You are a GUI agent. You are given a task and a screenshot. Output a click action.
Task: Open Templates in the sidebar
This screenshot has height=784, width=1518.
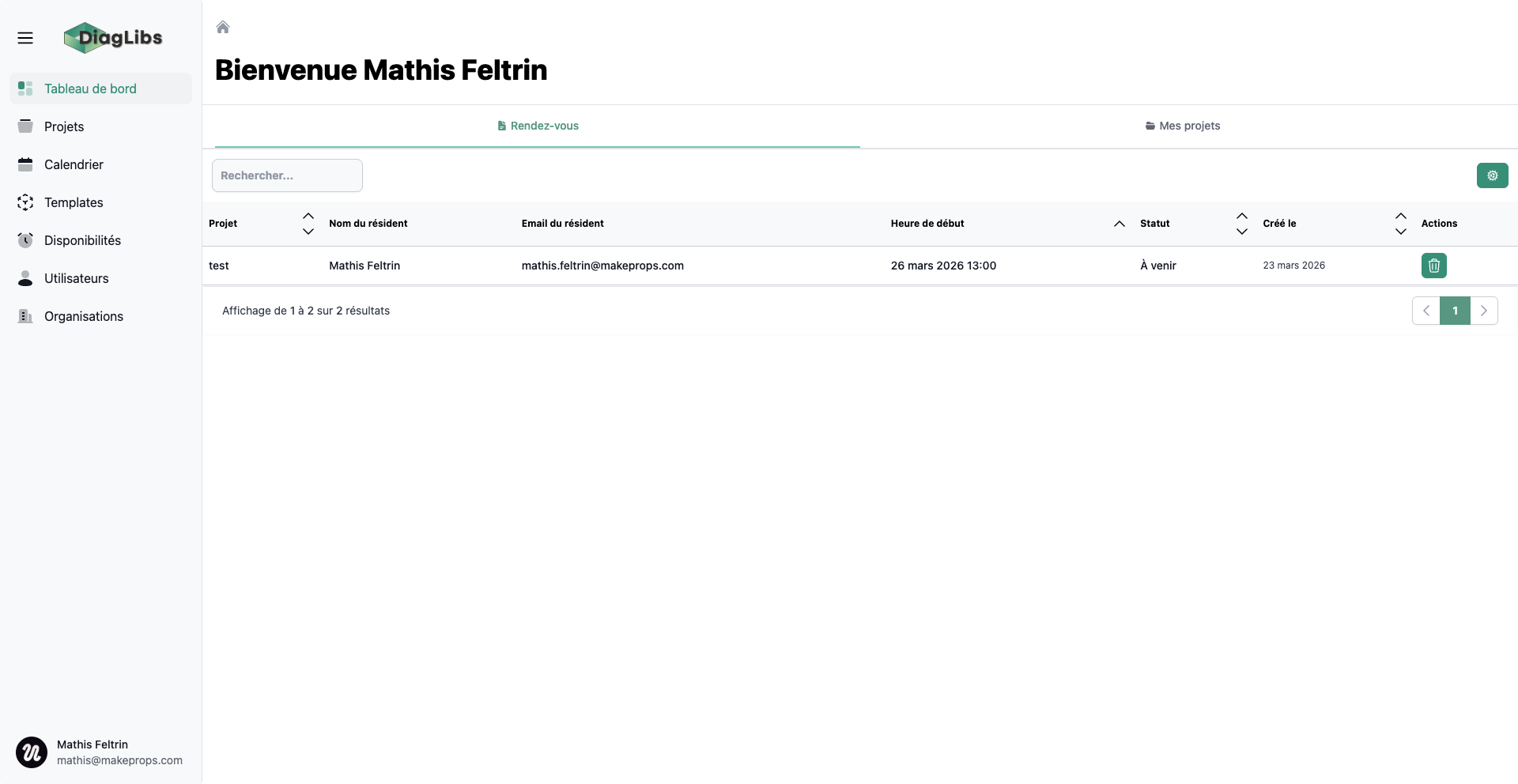tap(74, 202)
